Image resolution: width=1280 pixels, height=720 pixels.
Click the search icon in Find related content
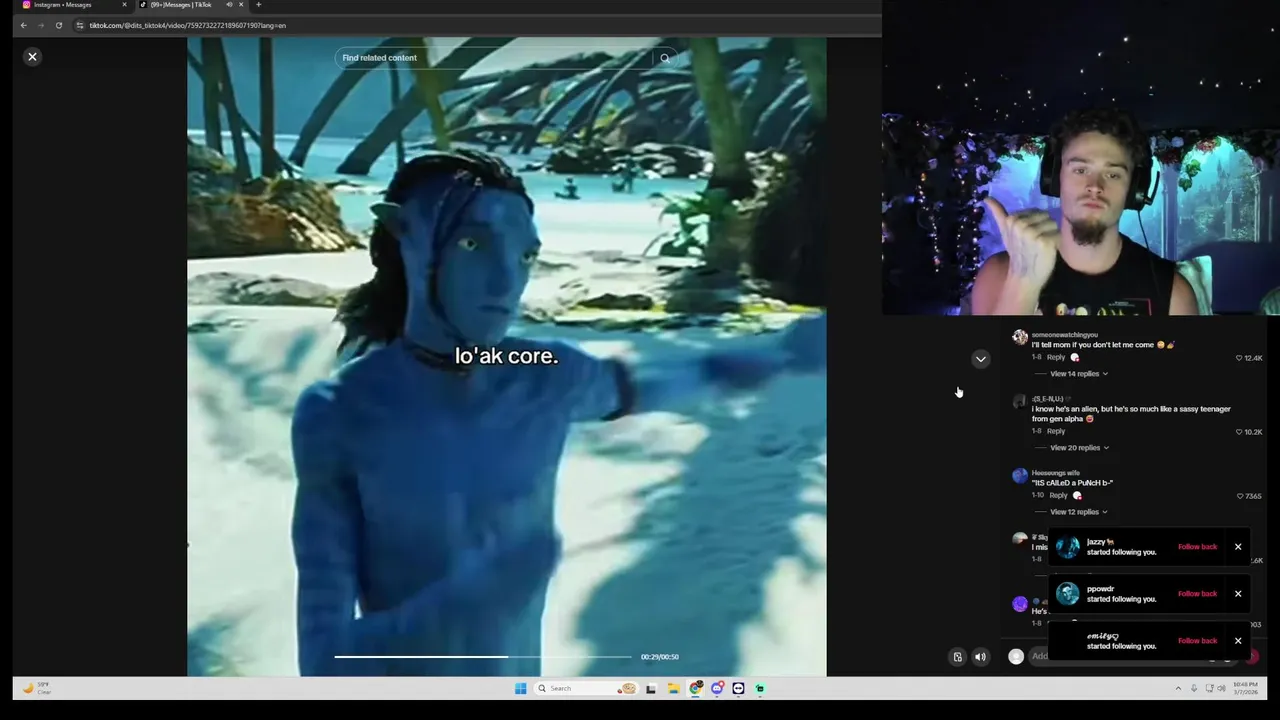pyautogui.click(x=665, y=58)
